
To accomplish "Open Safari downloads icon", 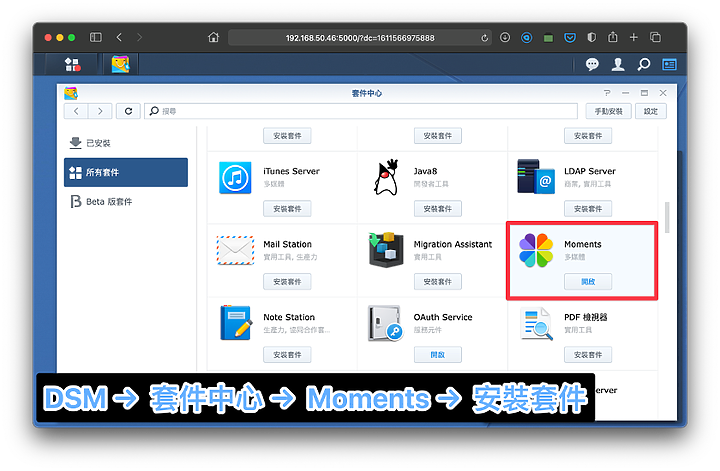I will 505,38.
